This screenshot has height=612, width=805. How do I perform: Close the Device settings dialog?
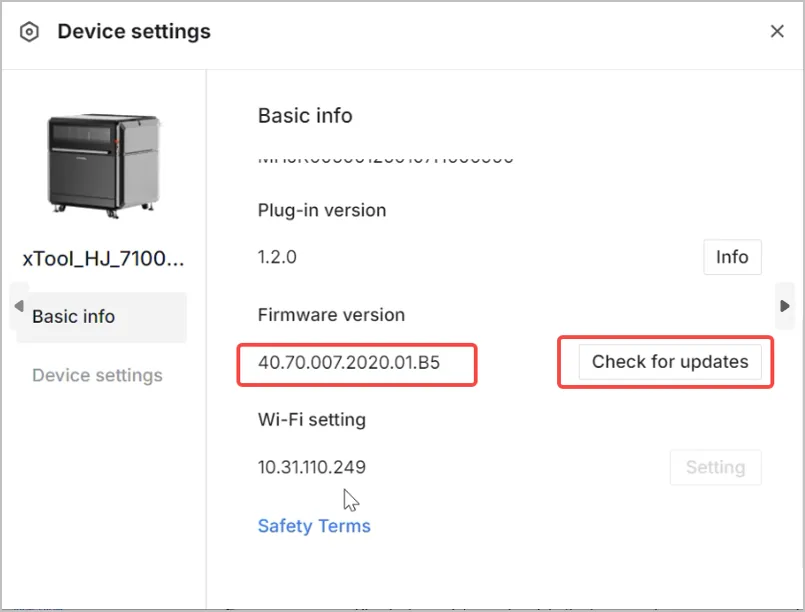click(x=777, y=31)
